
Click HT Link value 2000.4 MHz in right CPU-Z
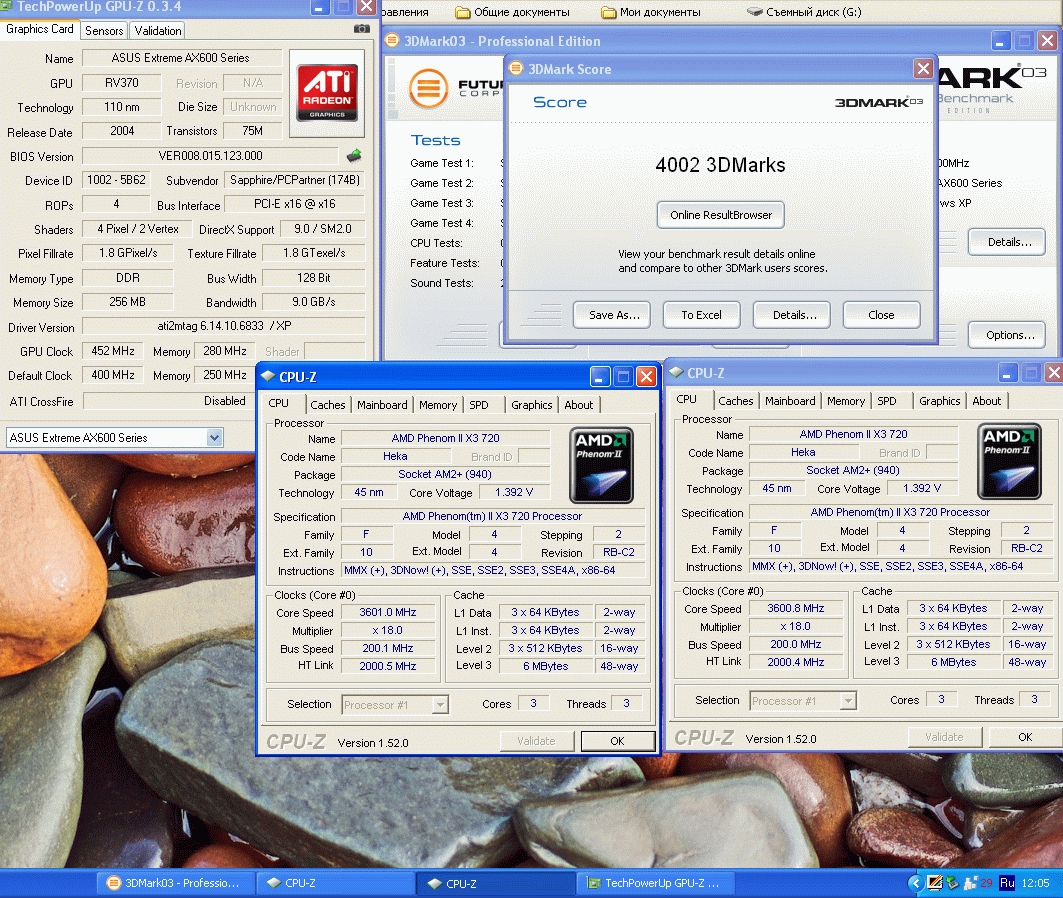pyautogui.click(x=796, y=662)
